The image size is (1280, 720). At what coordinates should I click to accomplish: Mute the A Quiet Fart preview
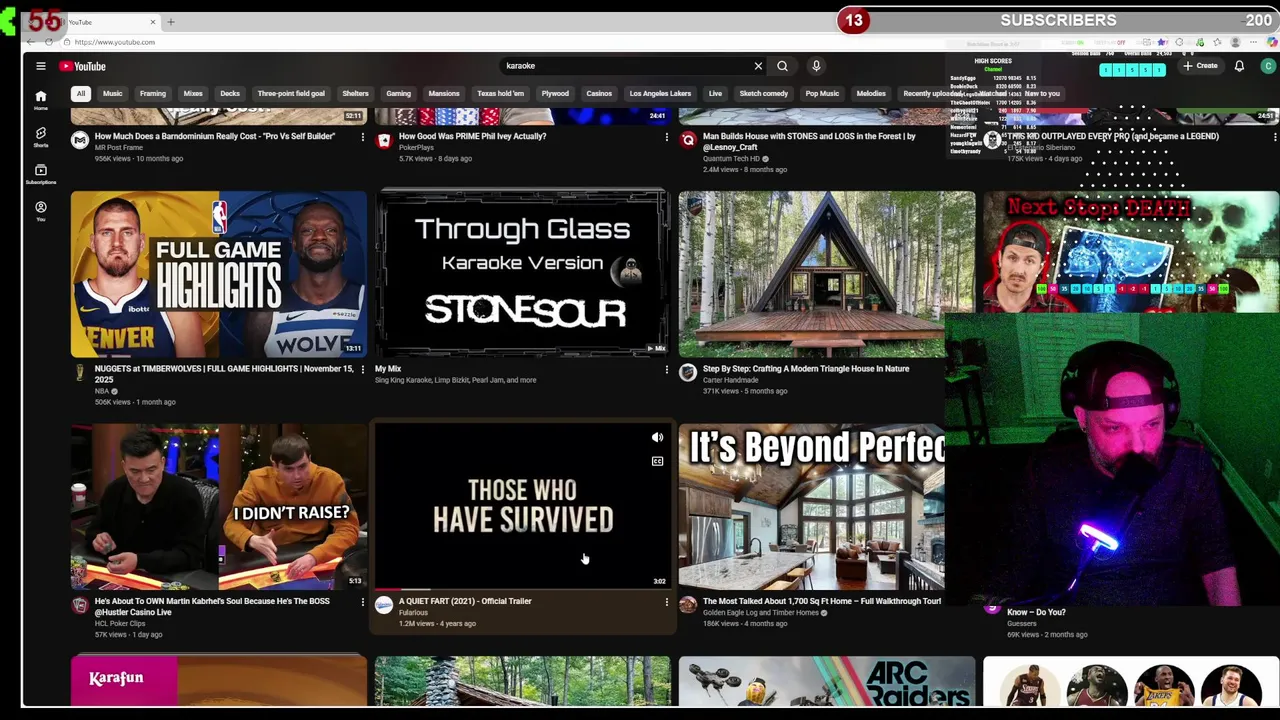pos(657,438)
